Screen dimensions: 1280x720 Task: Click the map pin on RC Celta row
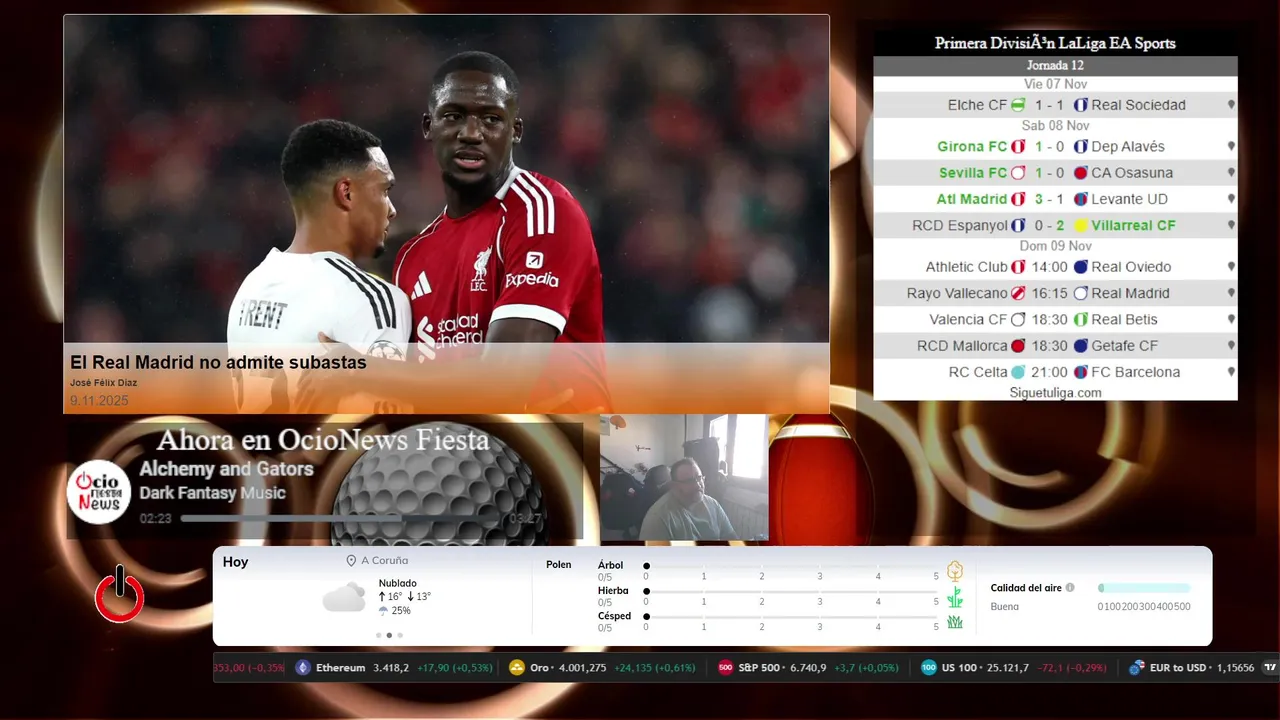[1231, 372]
